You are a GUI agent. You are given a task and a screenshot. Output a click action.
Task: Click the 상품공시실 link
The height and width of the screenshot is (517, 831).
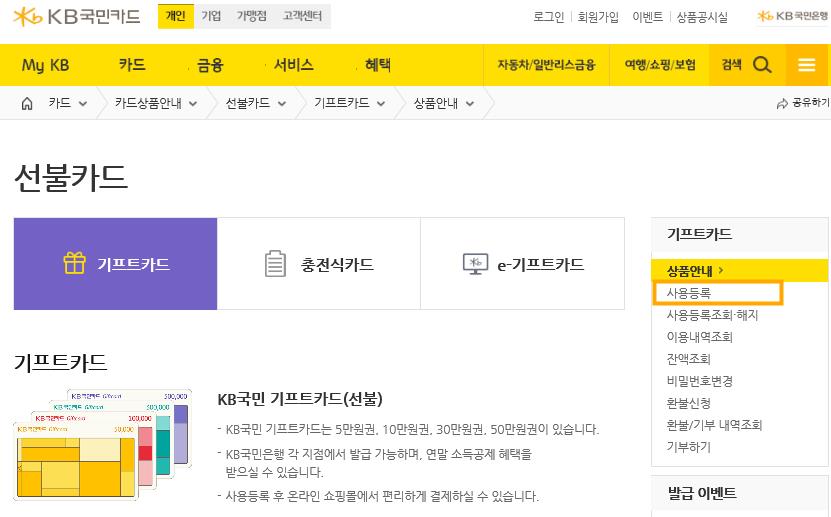pos(702,17)
